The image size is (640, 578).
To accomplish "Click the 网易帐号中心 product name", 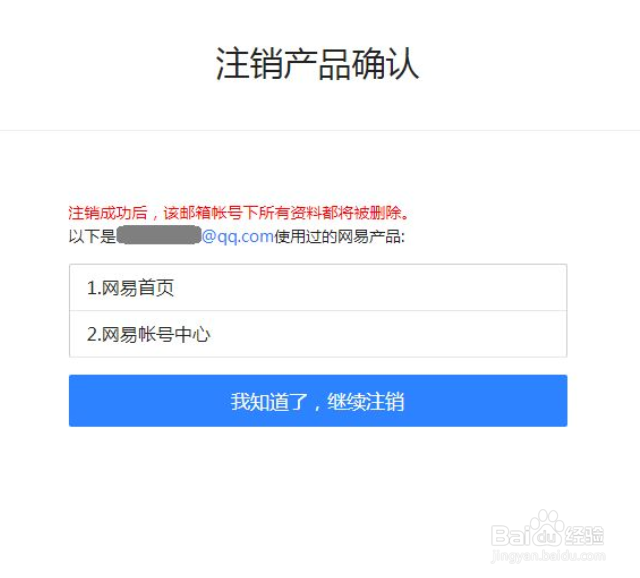I will (x=156, y=334).
